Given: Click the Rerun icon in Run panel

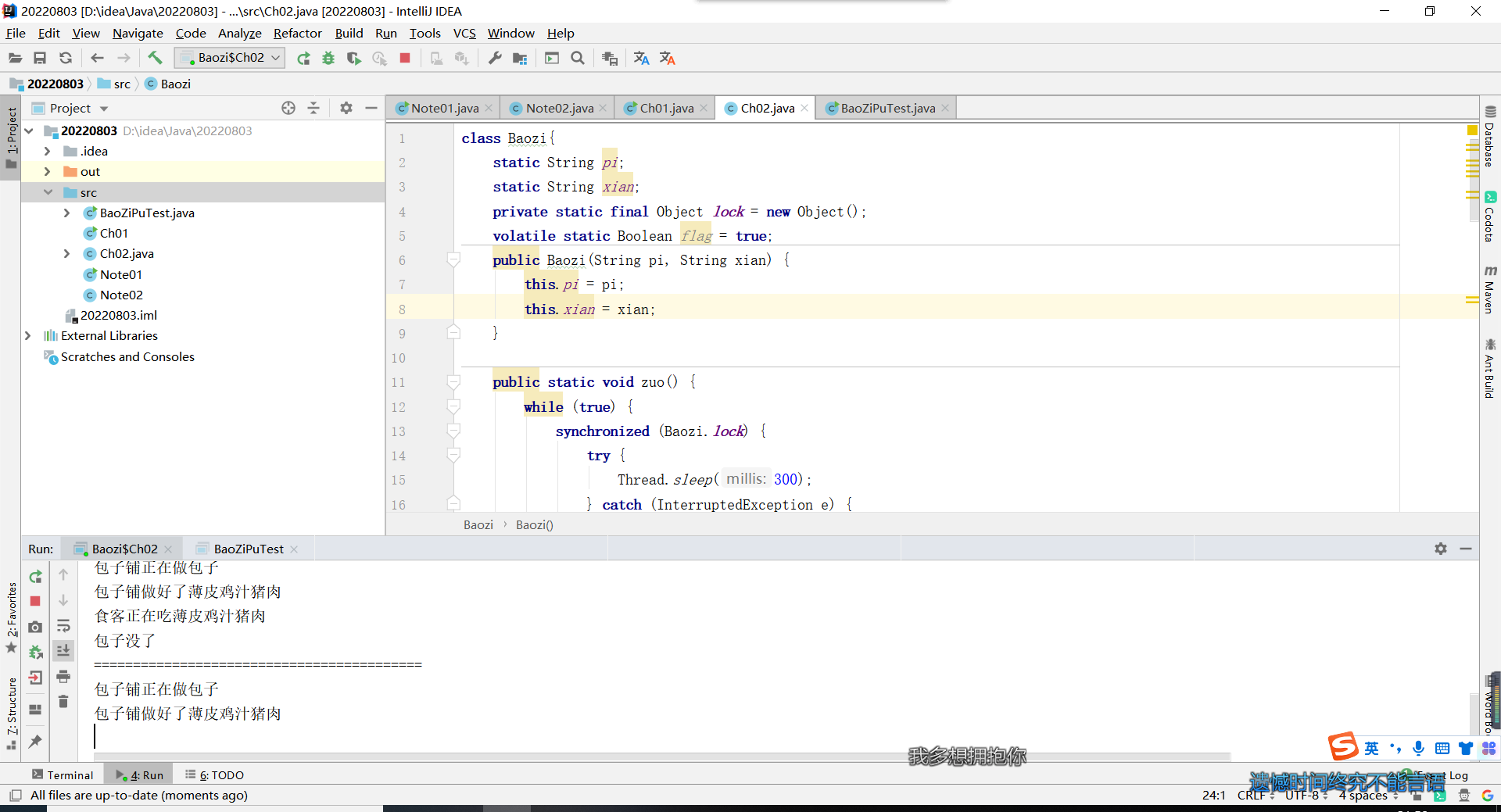Looking at the screenshot, I should point(35,577).
